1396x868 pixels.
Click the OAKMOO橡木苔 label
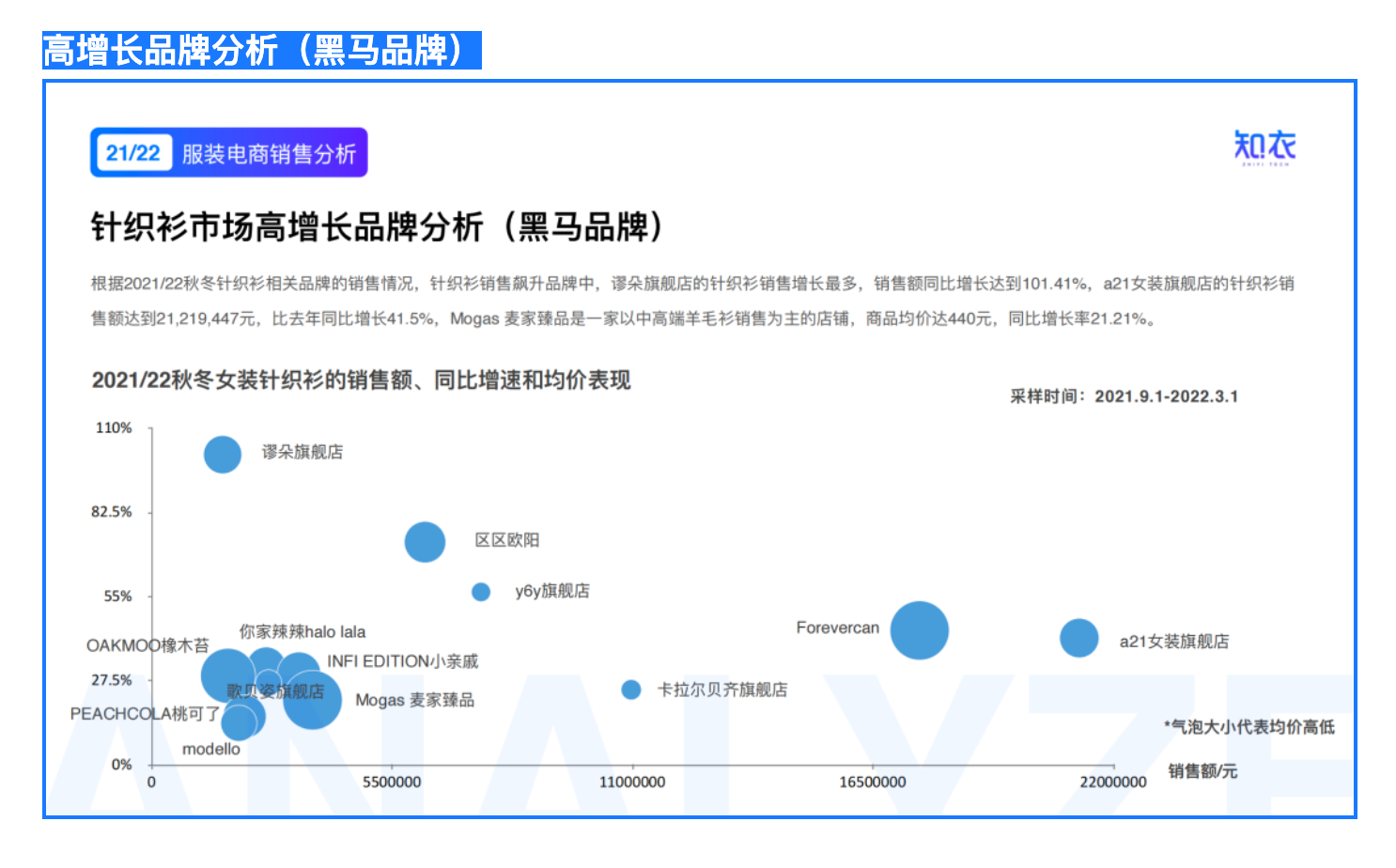pos(147,645)
